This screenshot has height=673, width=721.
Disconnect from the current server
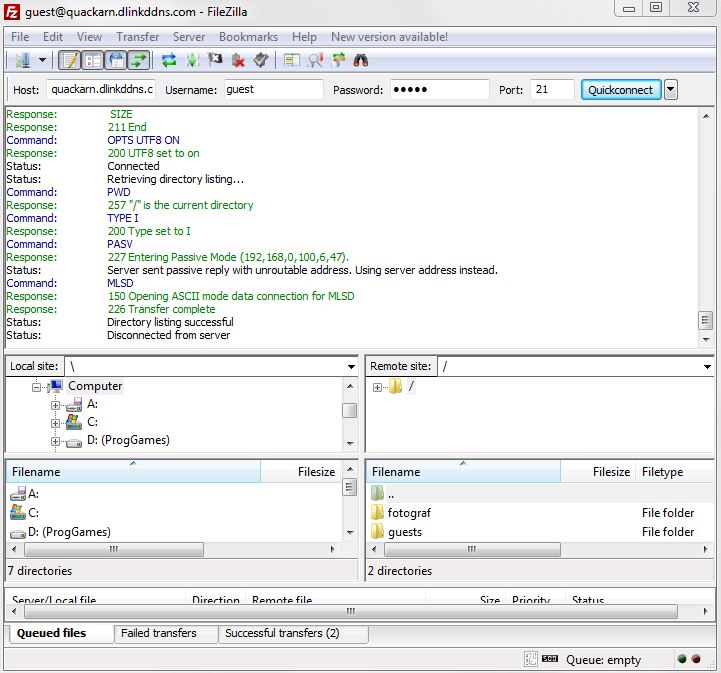click(238, 60)
